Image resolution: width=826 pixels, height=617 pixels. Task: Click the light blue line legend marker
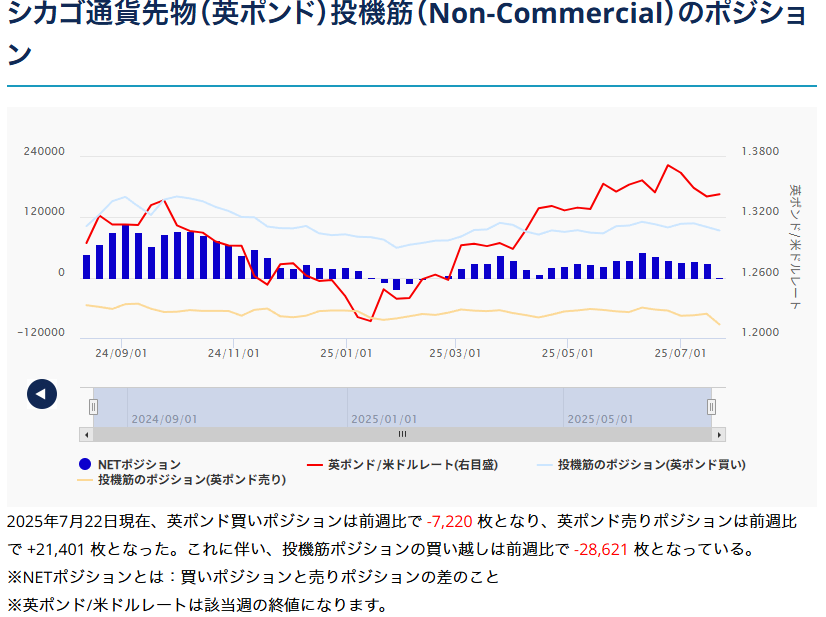click(x=544, y=464)
